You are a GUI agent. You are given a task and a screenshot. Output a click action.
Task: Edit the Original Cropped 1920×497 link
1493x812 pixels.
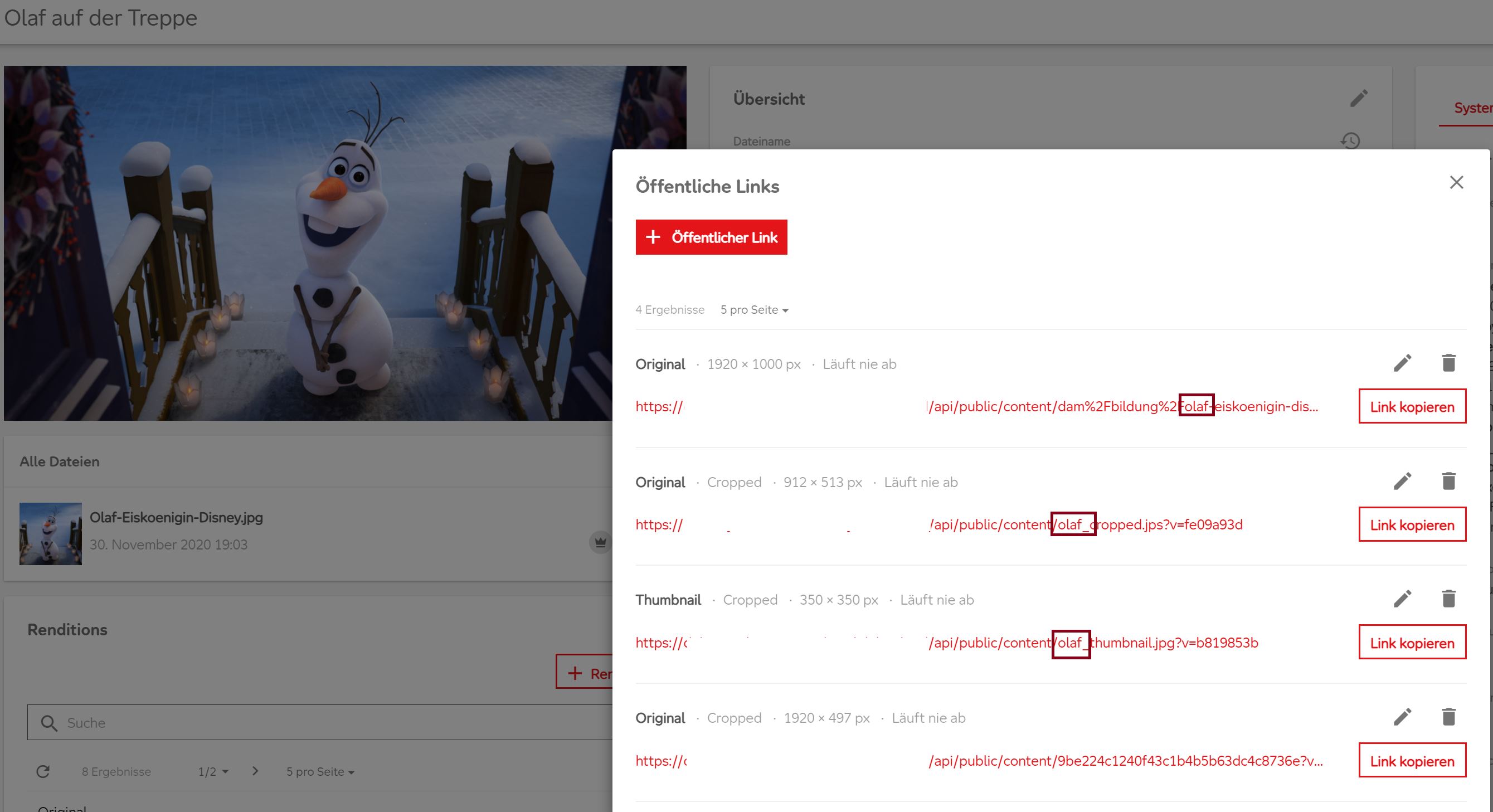tap(1403, 717)
